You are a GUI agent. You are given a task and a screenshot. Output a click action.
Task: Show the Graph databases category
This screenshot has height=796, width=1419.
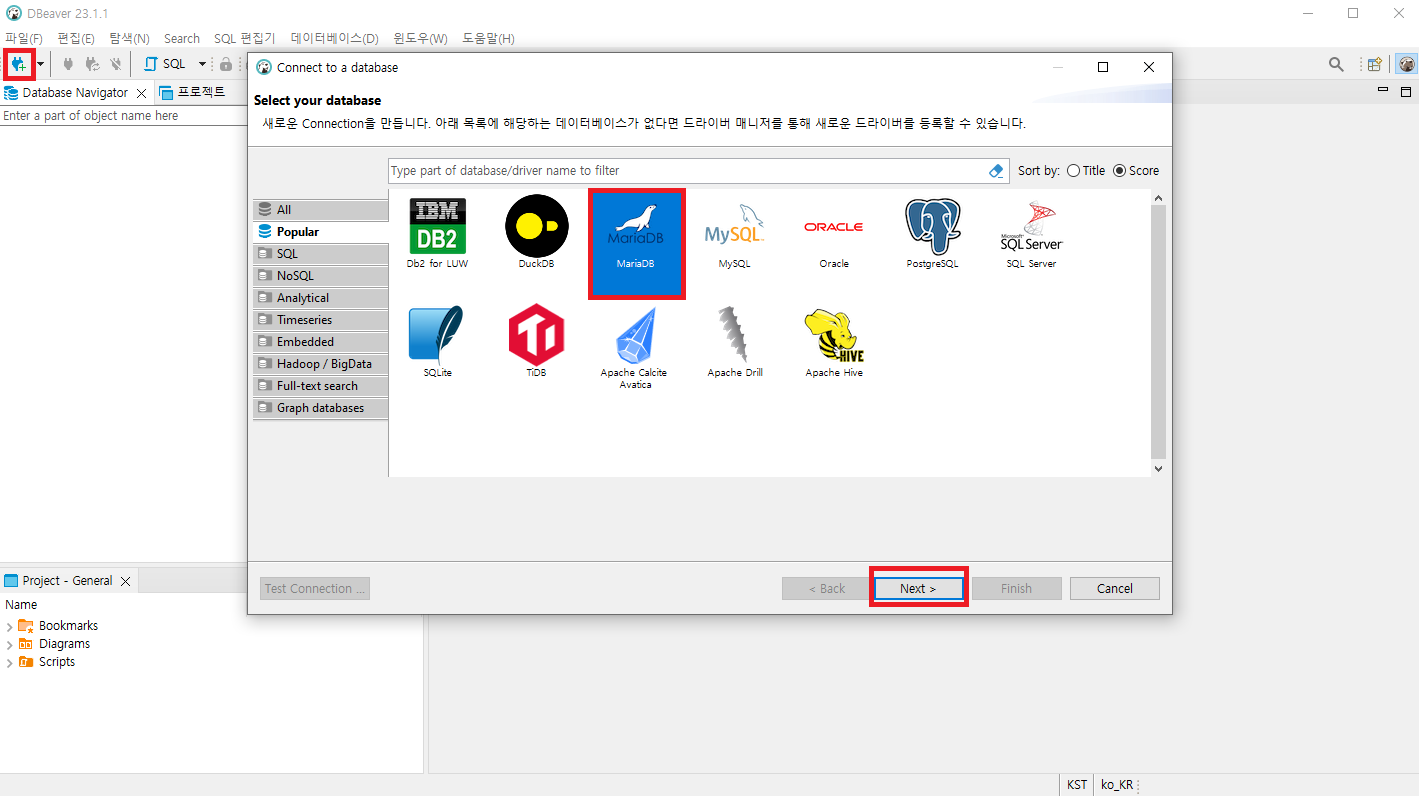[320, 408]
